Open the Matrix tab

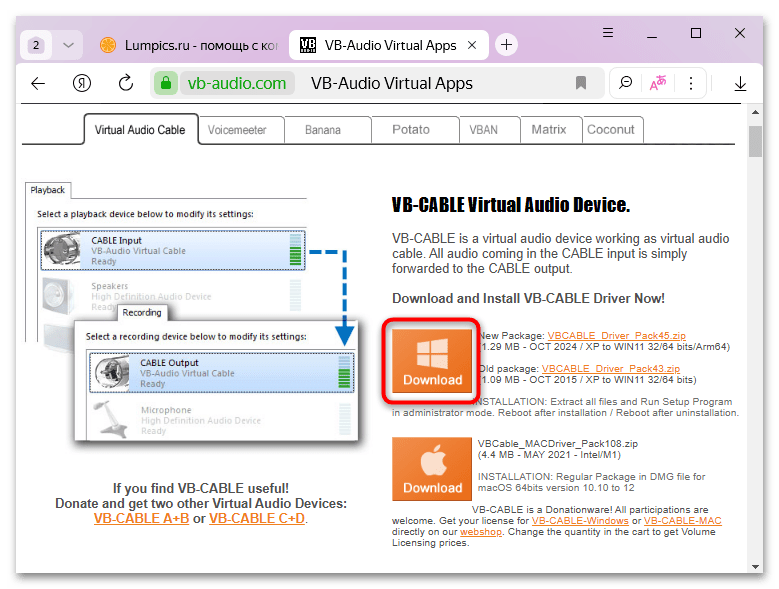pos(549,130)
